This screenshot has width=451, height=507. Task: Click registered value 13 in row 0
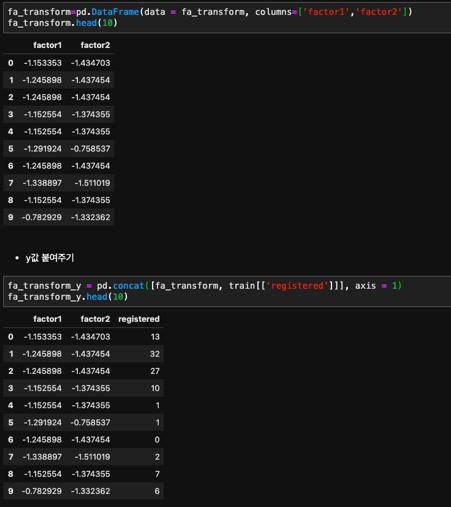click(155, 337)
